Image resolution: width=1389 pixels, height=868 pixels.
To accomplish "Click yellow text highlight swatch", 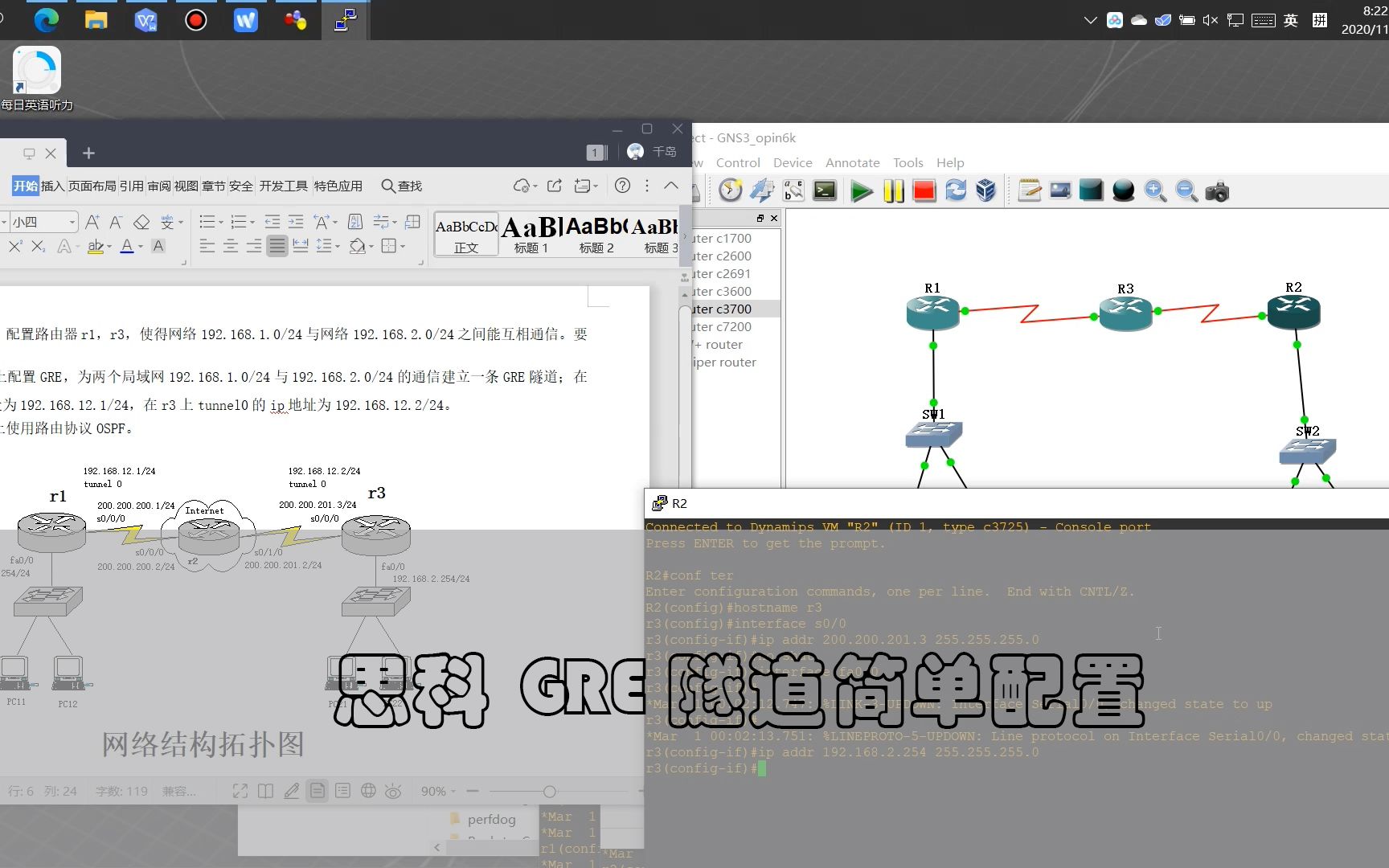I will coord(96,247).
